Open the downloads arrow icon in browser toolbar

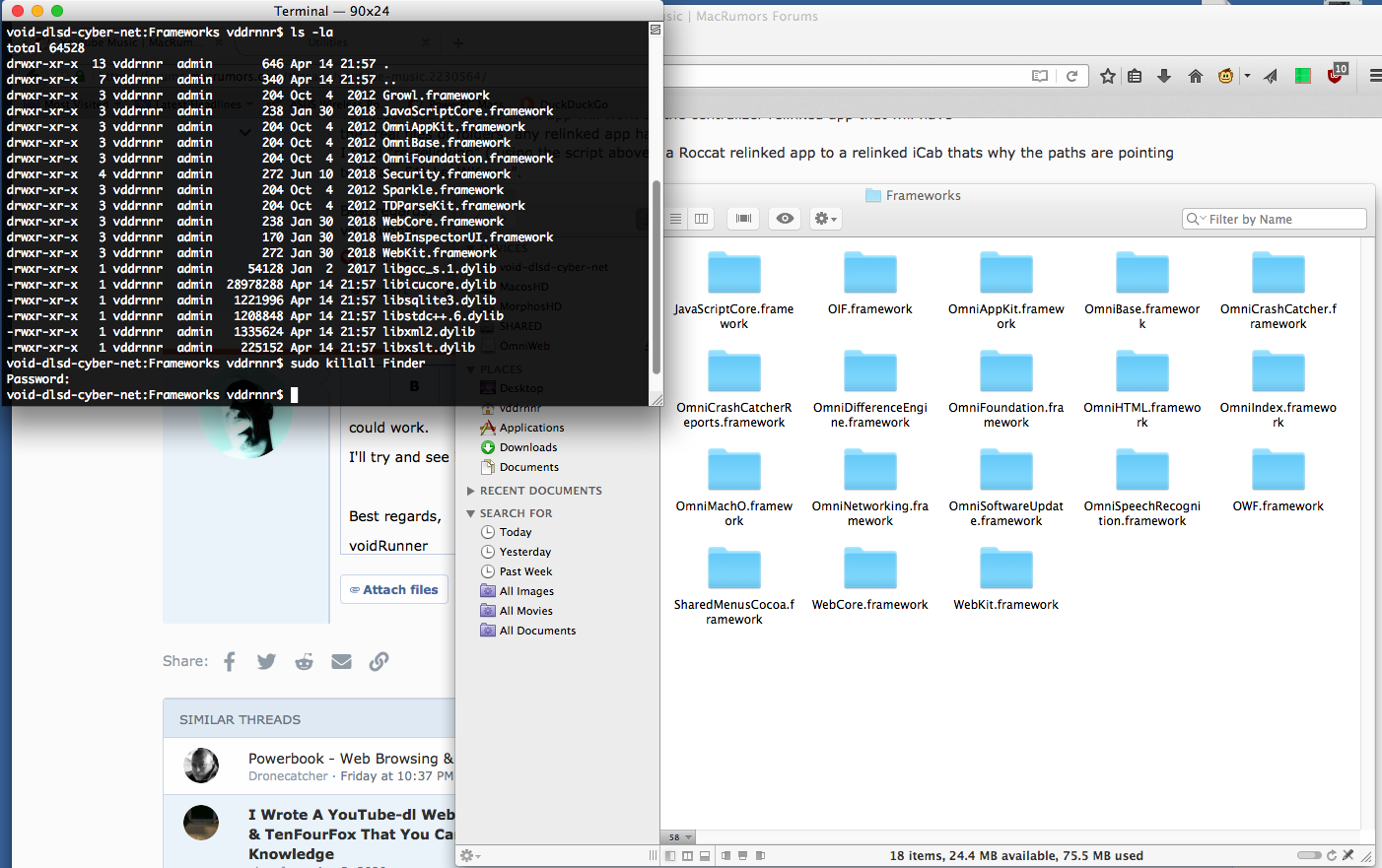click(x=1164, y=76)
